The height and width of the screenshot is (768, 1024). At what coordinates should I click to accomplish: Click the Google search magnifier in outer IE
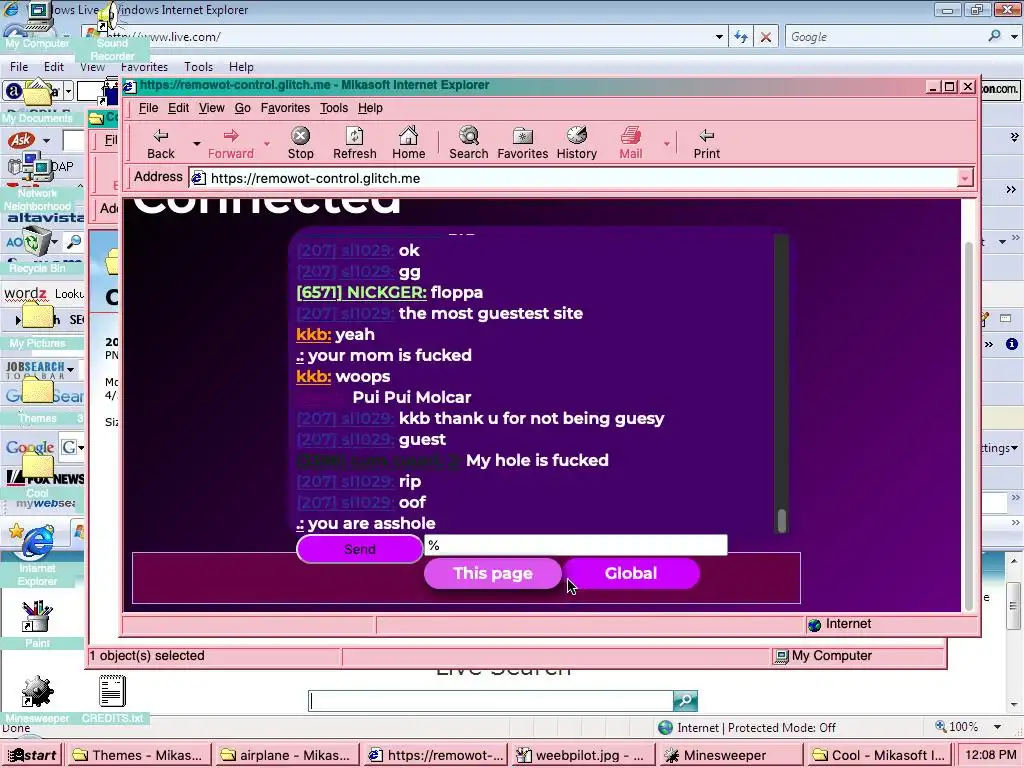tap(994, 37)
